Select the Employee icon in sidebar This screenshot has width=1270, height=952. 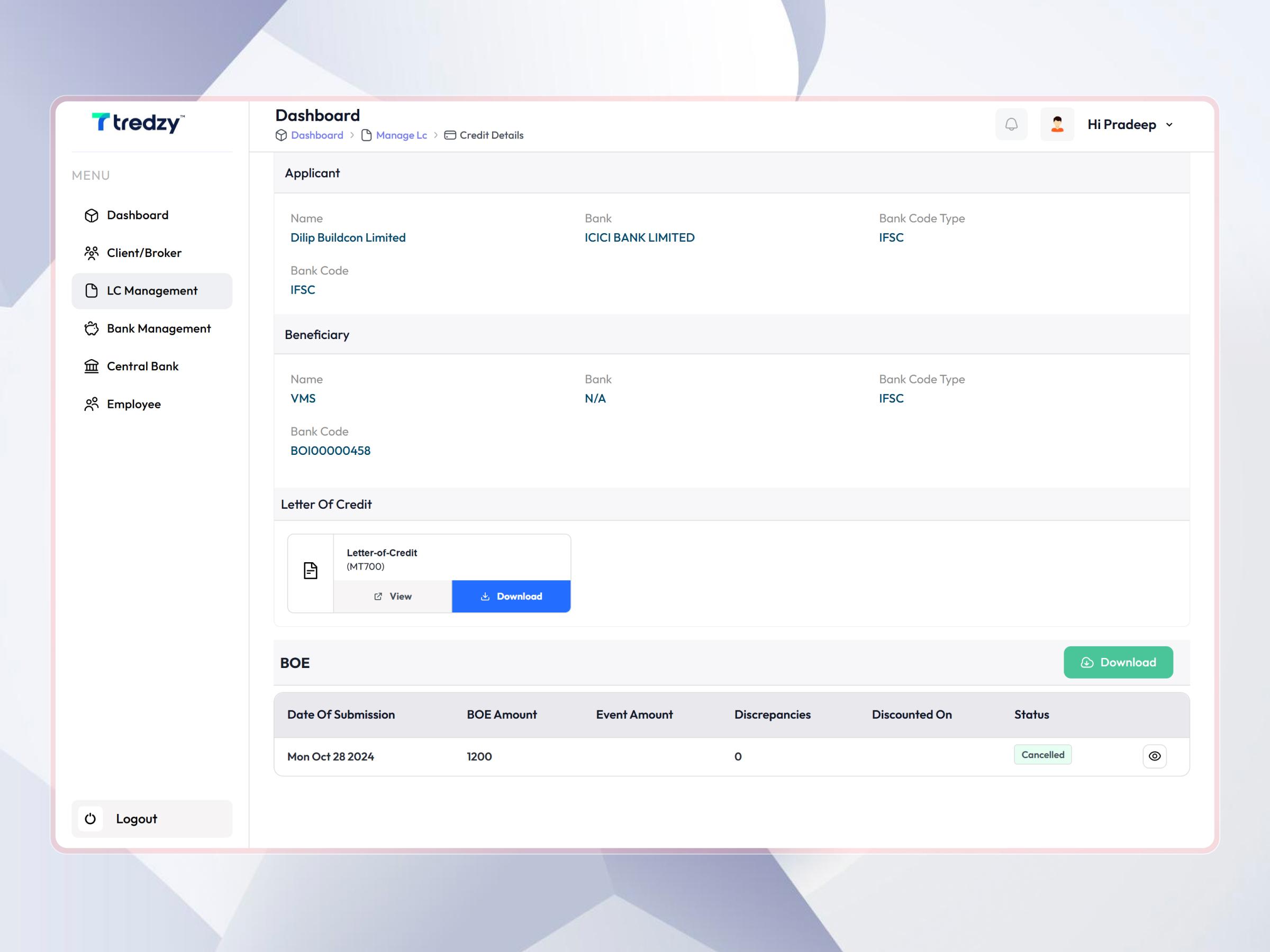pos(93,404)
